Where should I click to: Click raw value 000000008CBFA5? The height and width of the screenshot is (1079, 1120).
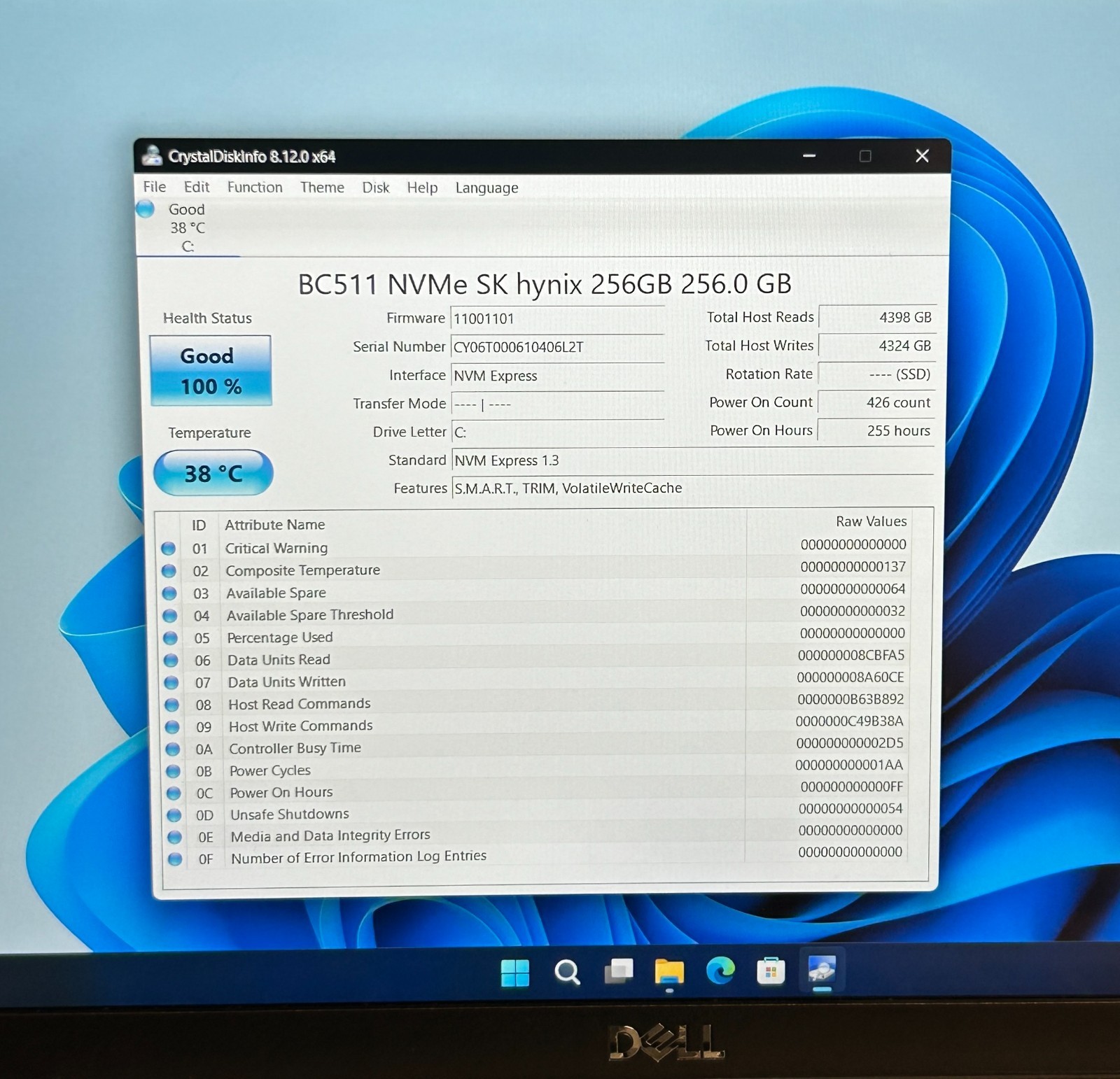pos(851,656)
